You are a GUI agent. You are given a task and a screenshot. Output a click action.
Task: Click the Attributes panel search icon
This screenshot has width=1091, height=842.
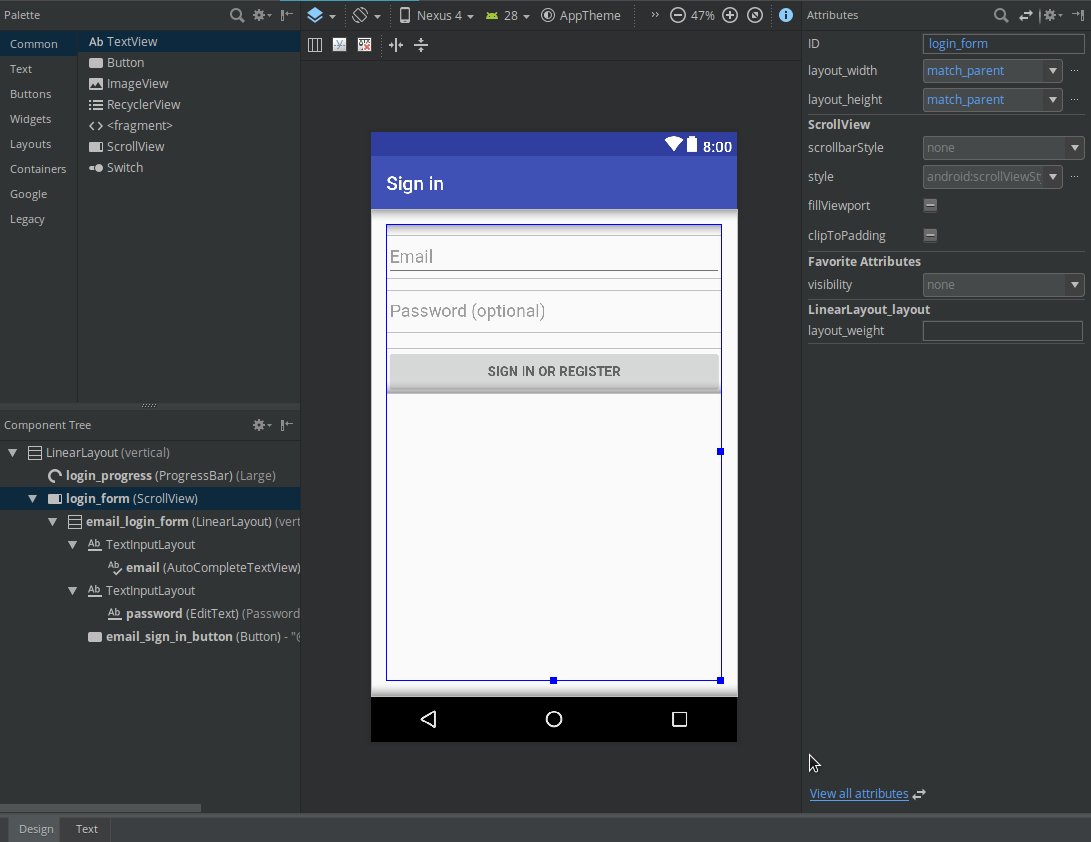1000,15
